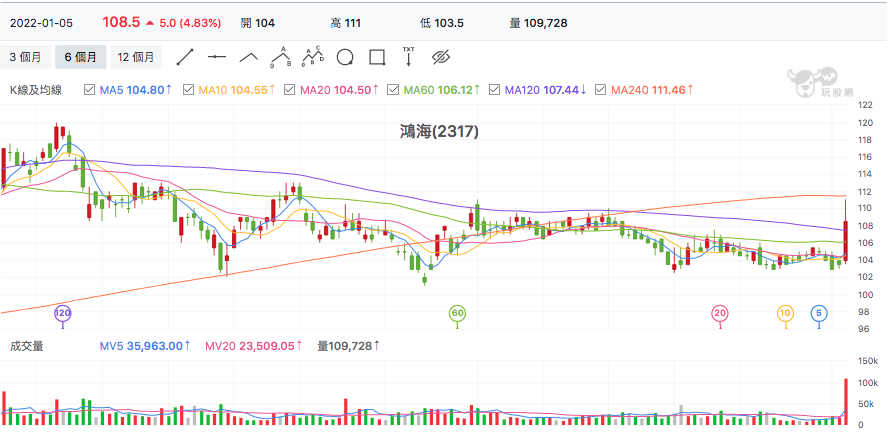Click the MA240 111.46 value
This screenshot has height=432, width=889.
pyautogui.click(x=652, y=90)
